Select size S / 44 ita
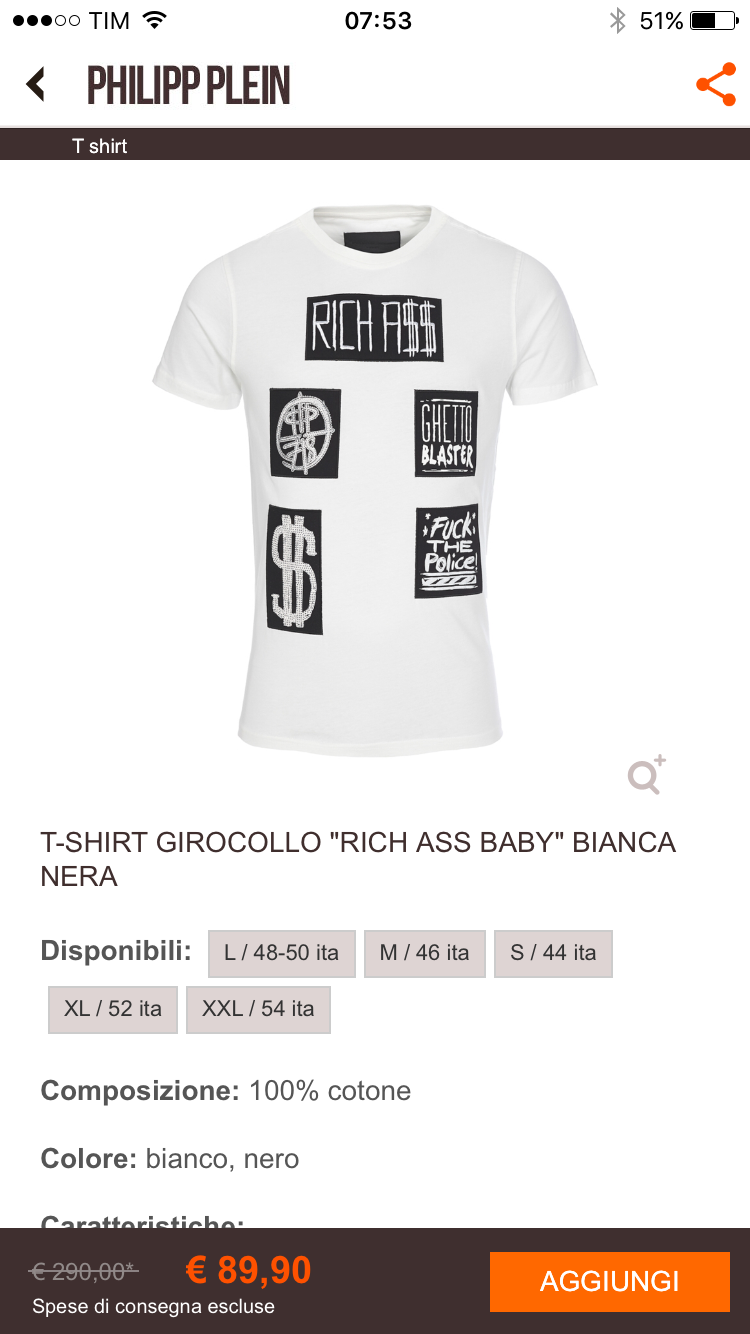This screenshot has height=1334, width=750. (x=553, y=953)
